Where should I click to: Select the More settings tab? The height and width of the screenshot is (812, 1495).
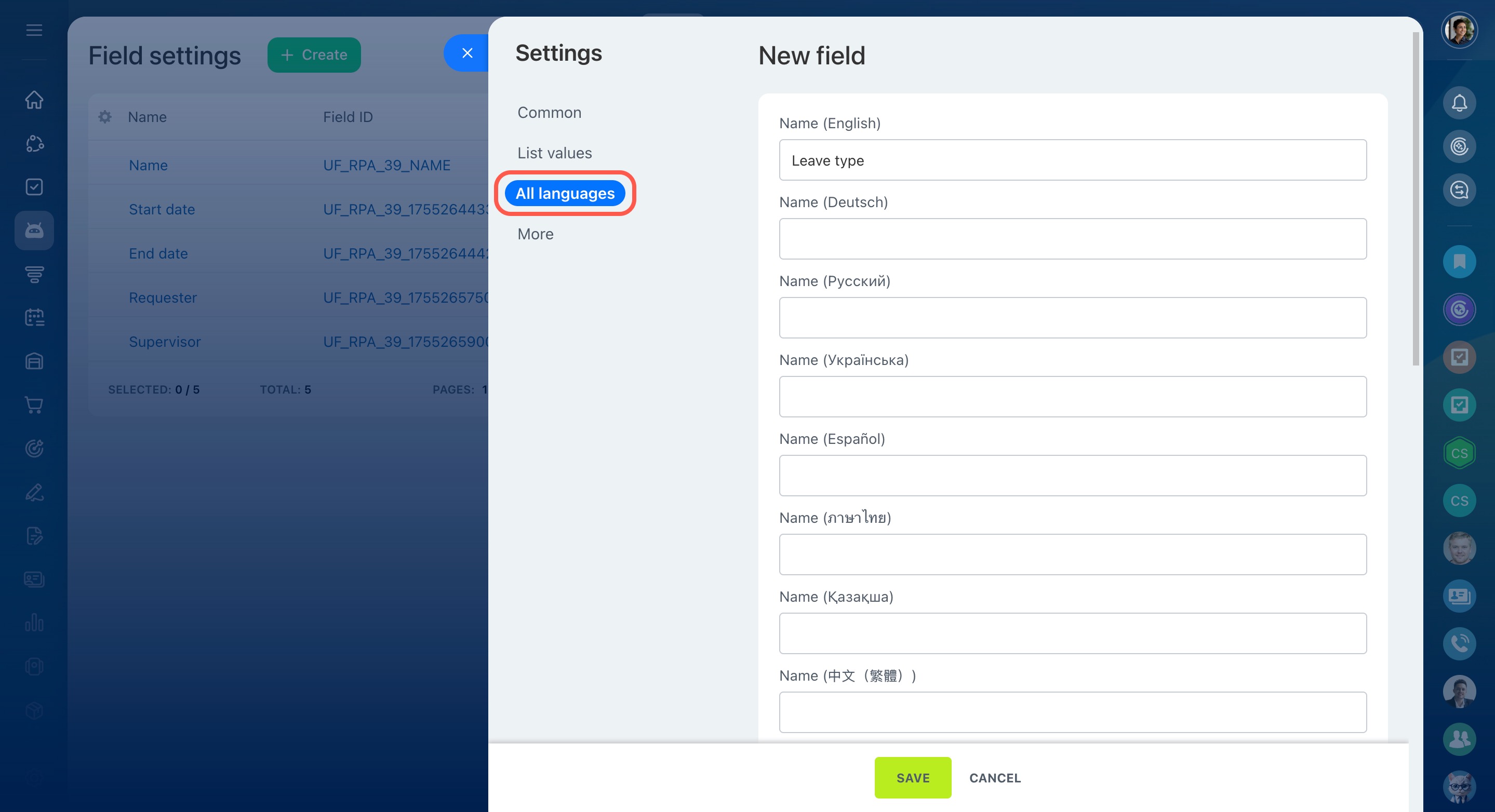(535, 234)
